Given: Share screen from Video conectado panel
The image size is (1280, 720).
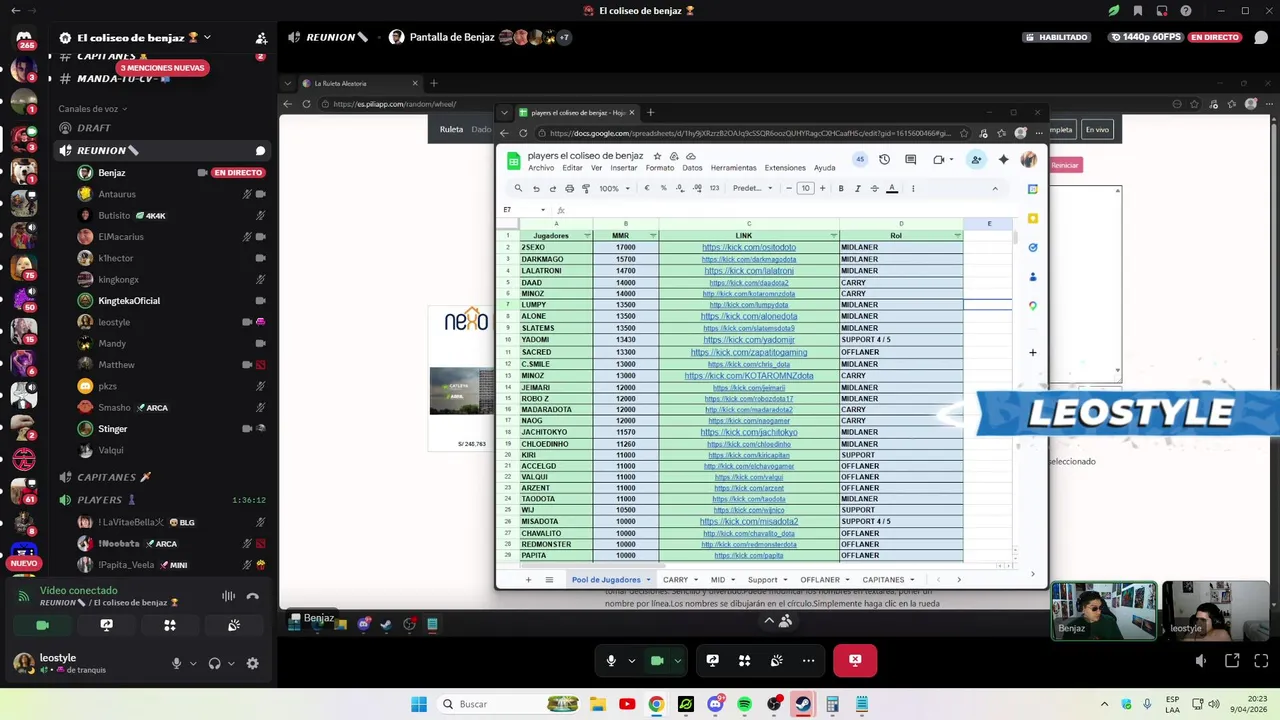Looking at the screenshot, I should pos(106,625).
